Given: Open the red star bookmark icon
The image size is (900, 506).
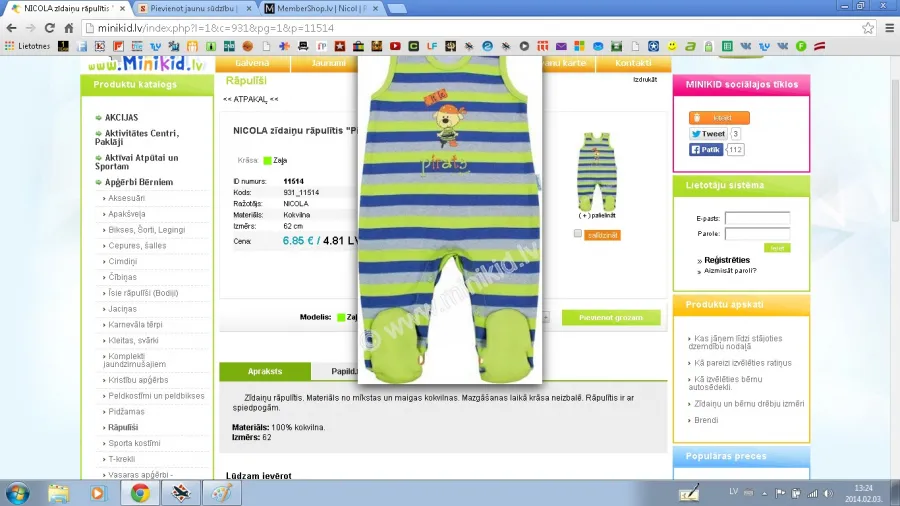Looking at the screenshot, I should point(340,46).
